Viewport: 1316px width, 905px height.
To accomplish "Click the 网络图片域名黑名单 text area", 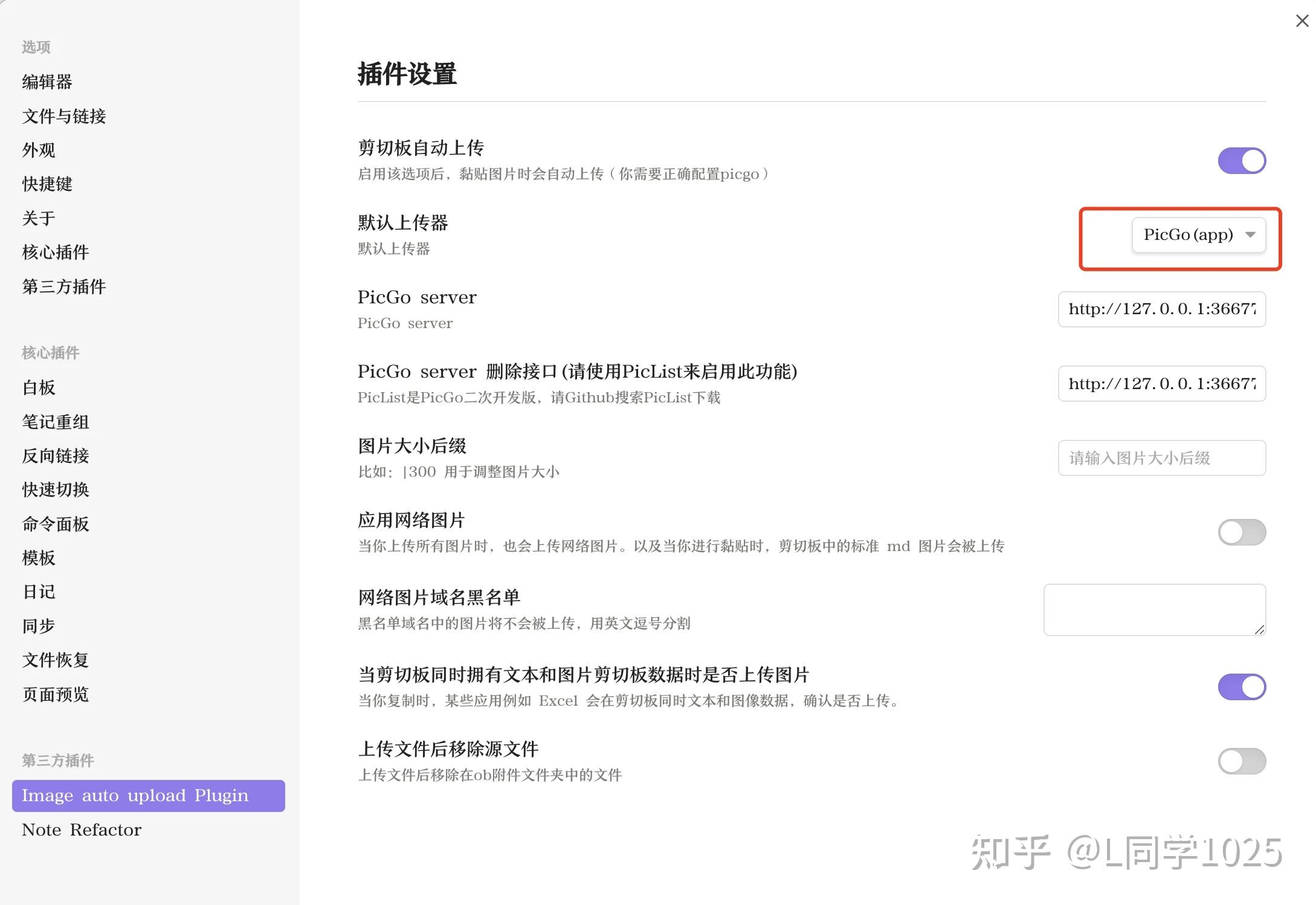I will pos(1155,610).
